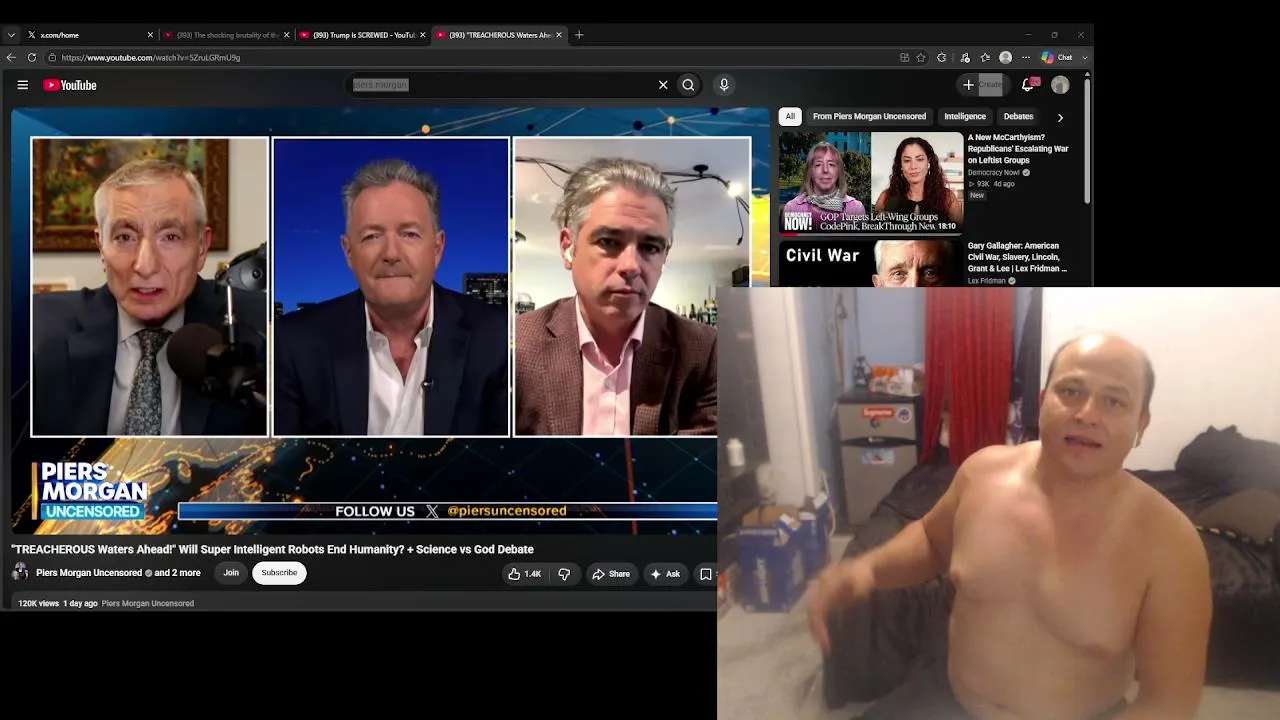Like the video (1.4K thumbs up)

coord(525,574)
